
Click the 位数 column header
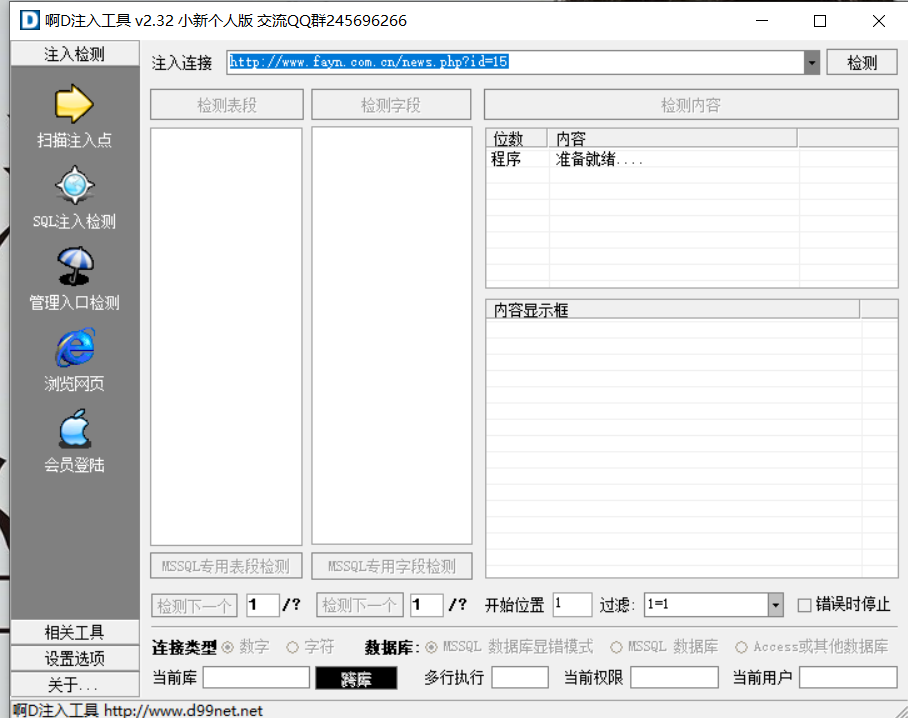click(517, 138)
